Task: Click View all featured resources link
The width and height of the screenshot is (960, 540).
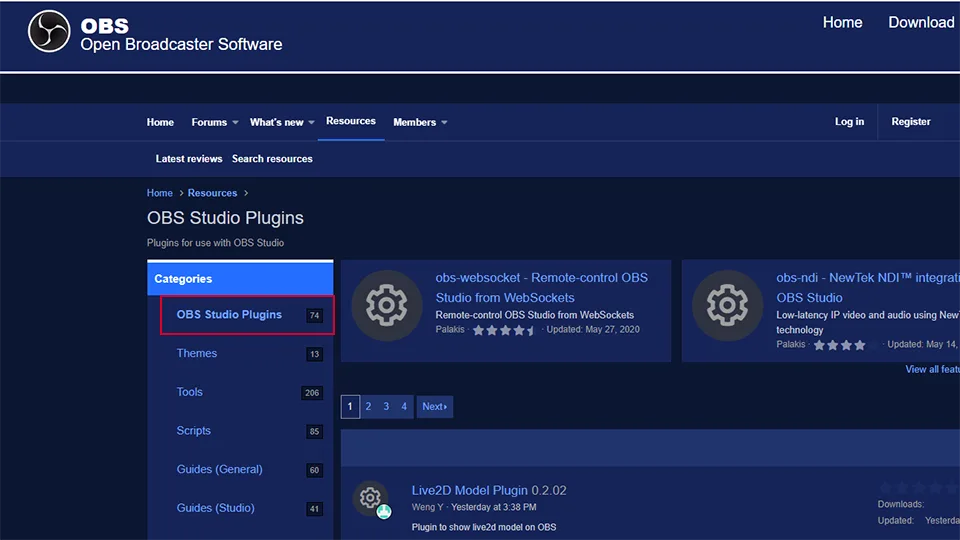Action: pos(932,369)
